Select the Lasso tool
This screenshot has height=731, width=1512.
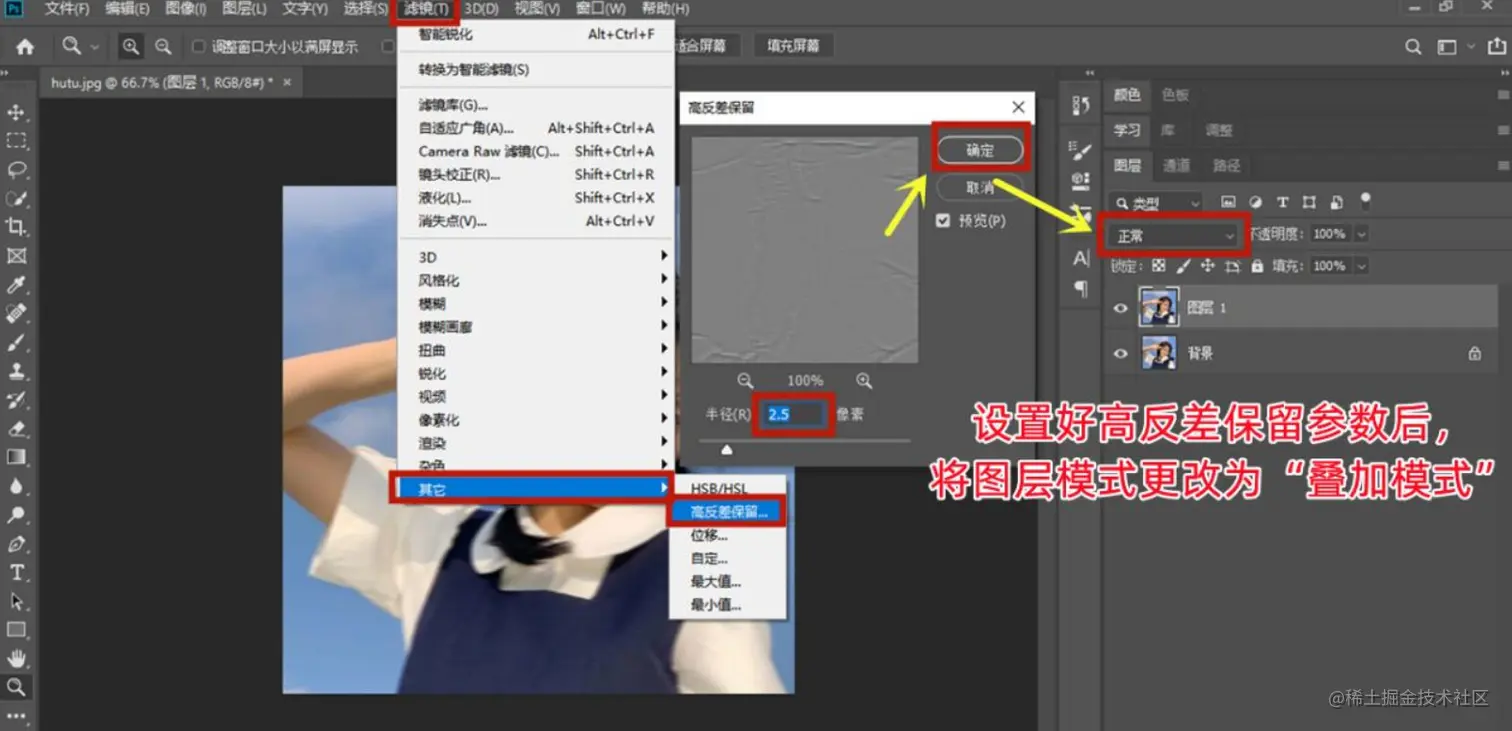point(17,169)
